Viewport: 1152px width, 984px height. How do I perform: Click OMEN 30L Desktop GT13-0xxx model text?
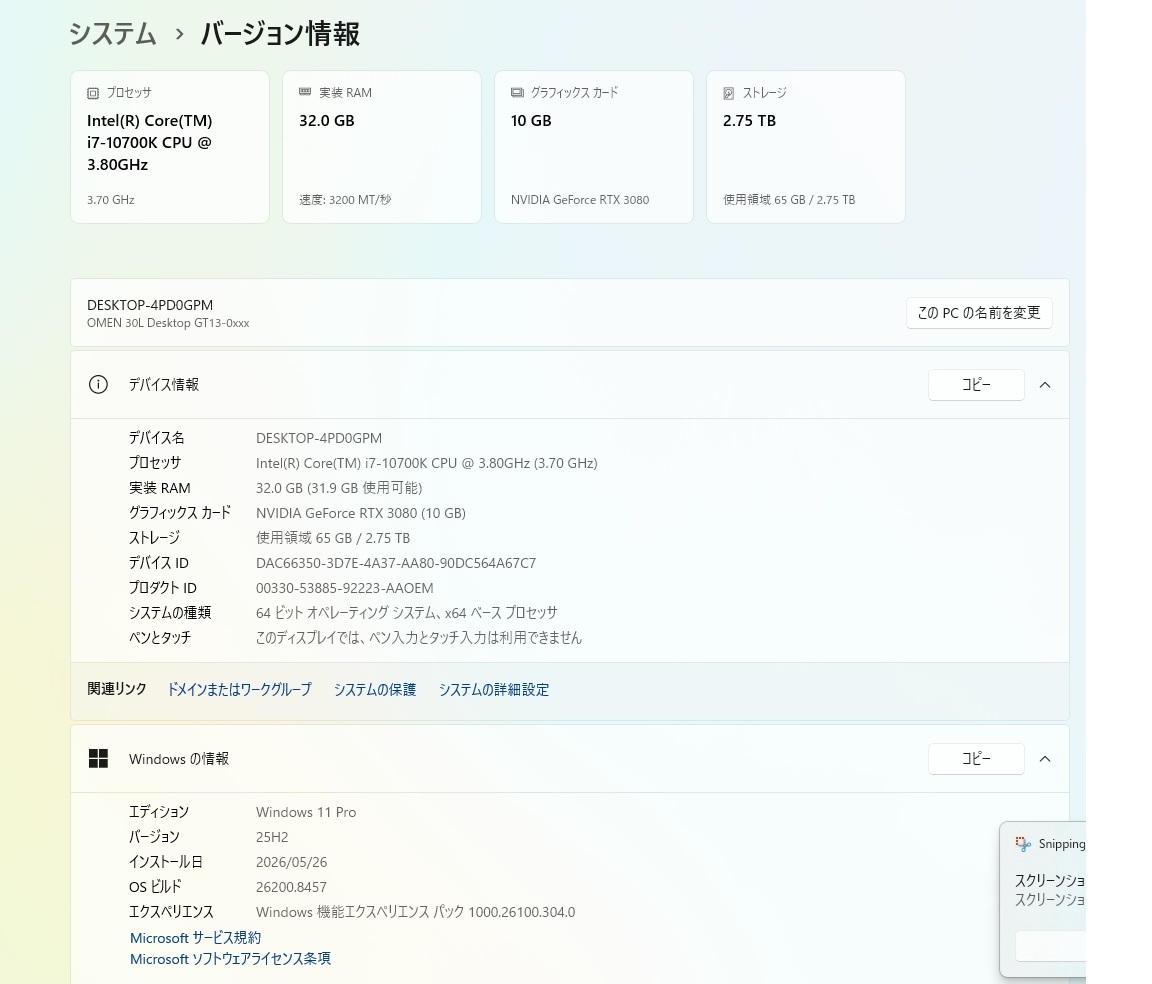coord(168,323)
